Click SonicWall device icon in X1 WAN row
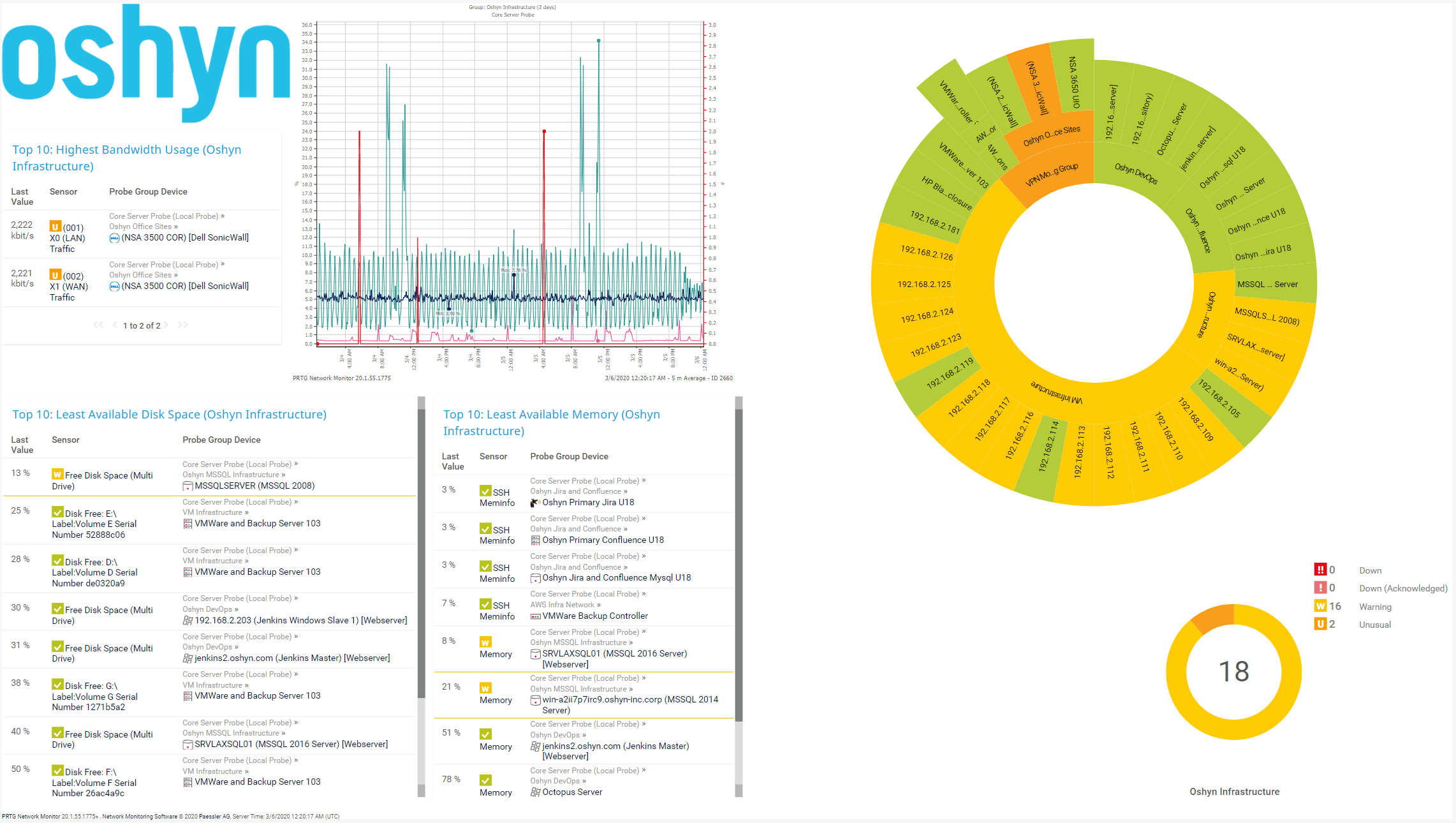 pyautogui.click(x=114, y=286)
